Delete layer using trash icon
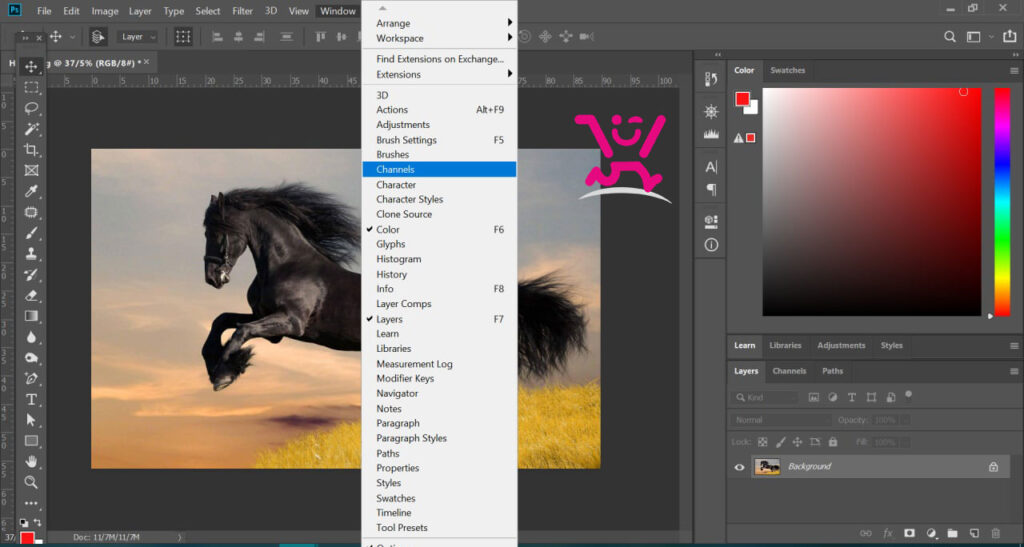Screen dimensions: 1024x547 coord(995,533)
